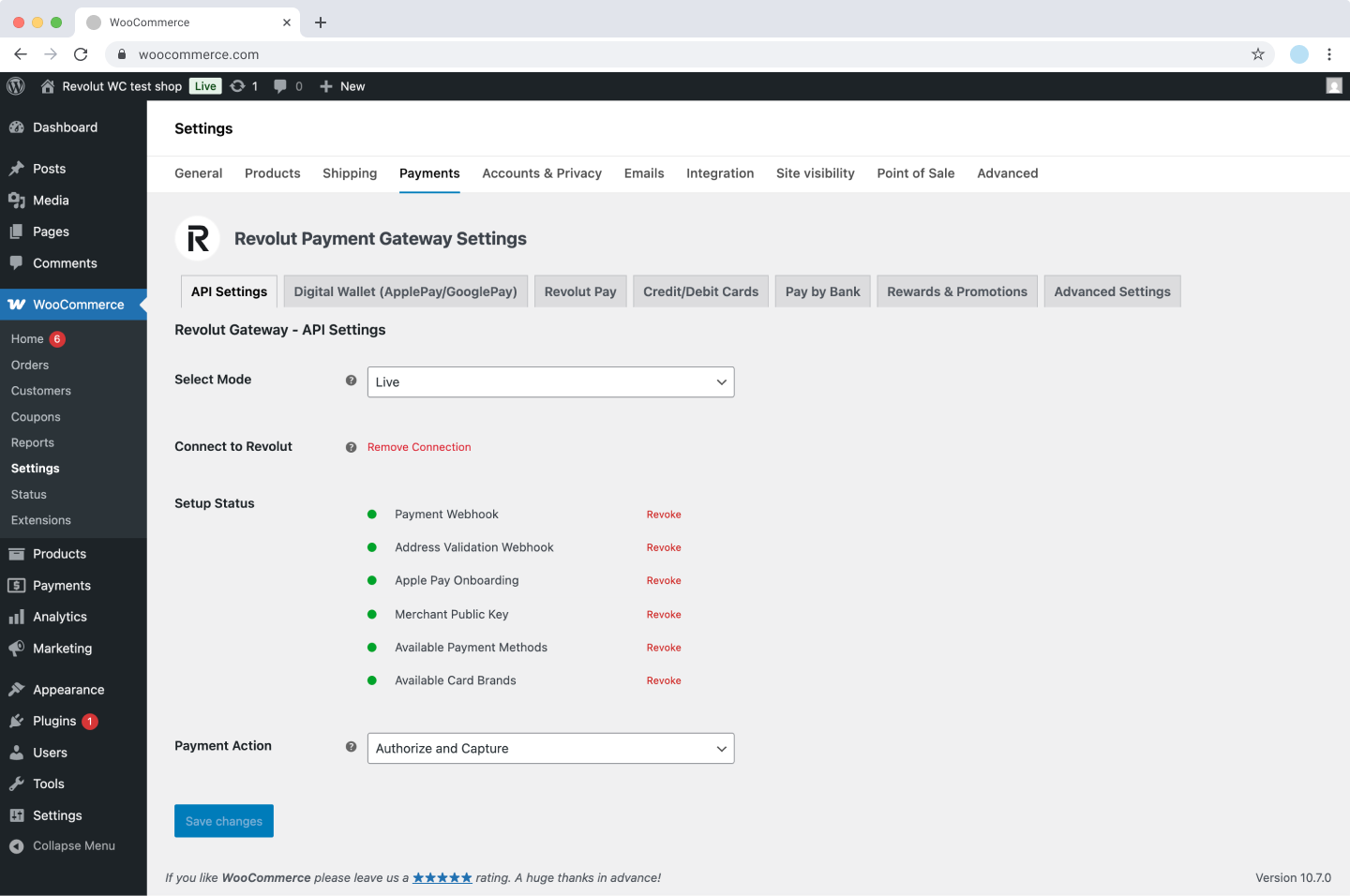
Task: Switch to the General settings tab
Action: (199, 173)
